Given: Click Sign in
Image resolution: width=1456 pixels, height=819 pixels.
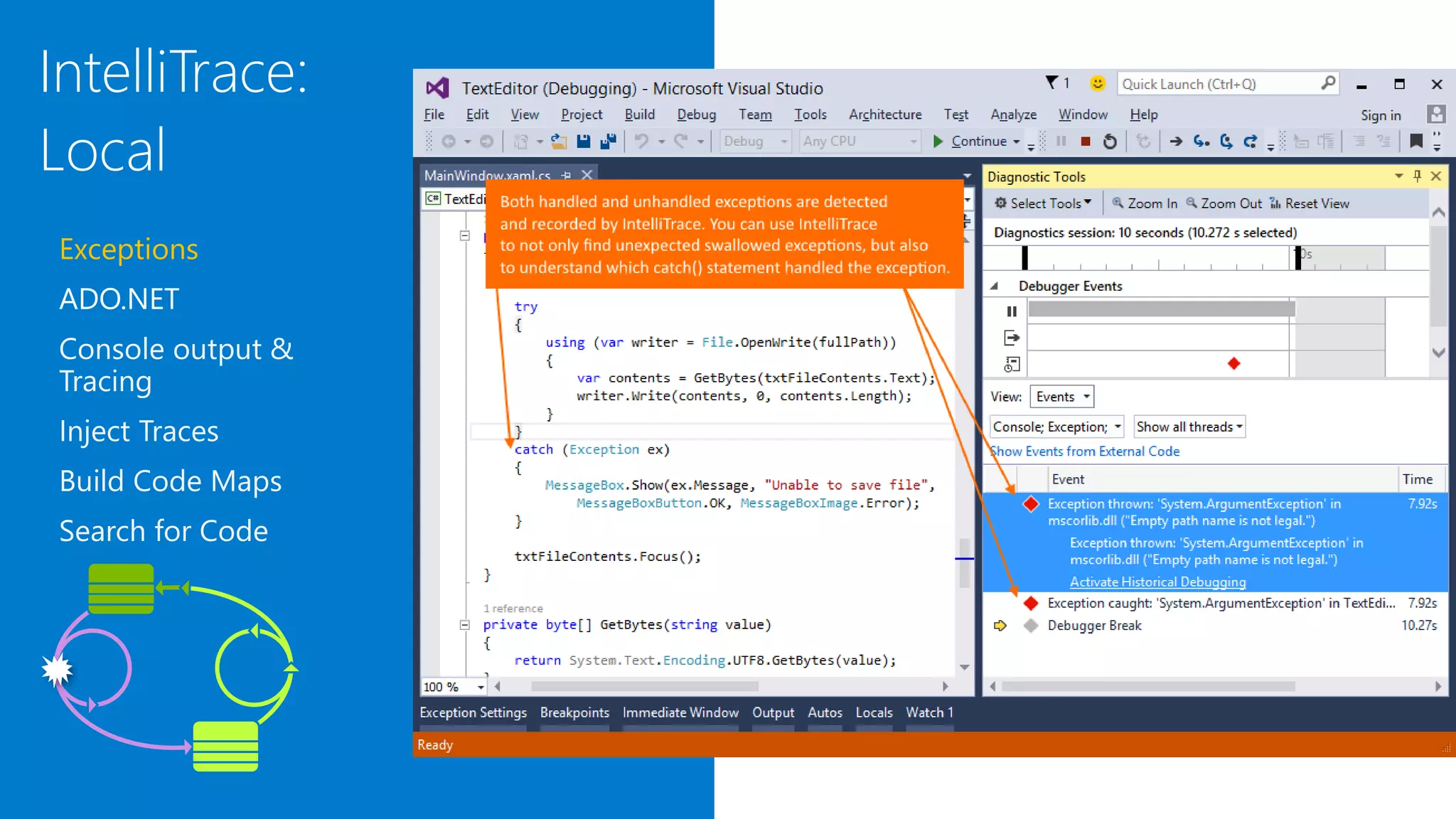Looking at the screenshot, I should (1381, 115).
